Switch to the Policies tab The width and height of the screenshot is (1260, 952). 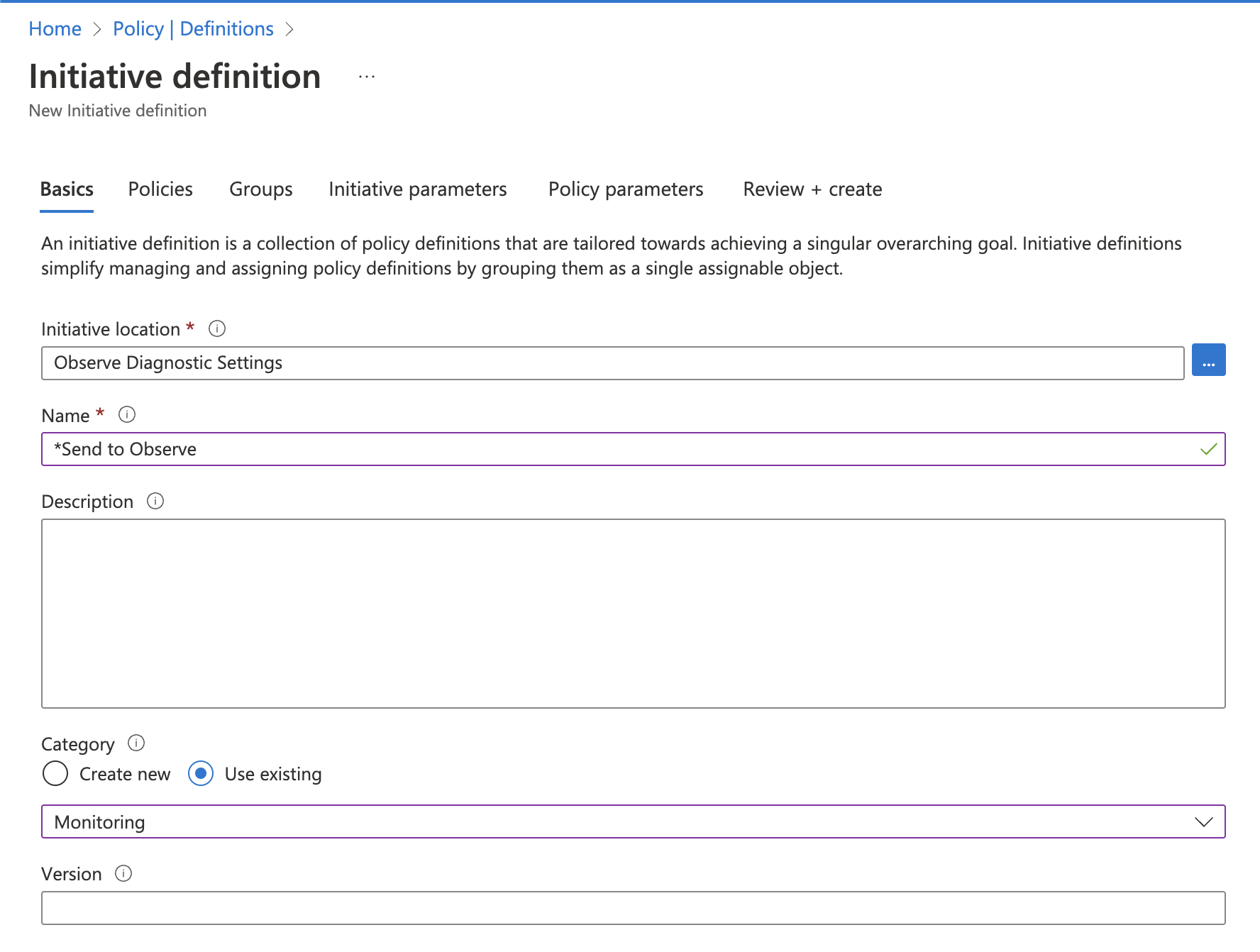pos(160,189)
